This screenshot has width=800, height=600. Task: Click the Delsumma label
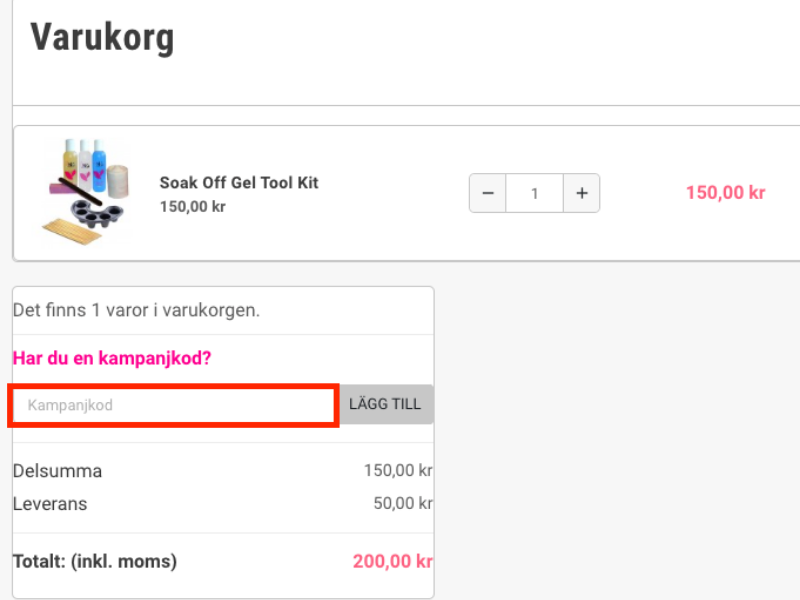tap(57, 471)
